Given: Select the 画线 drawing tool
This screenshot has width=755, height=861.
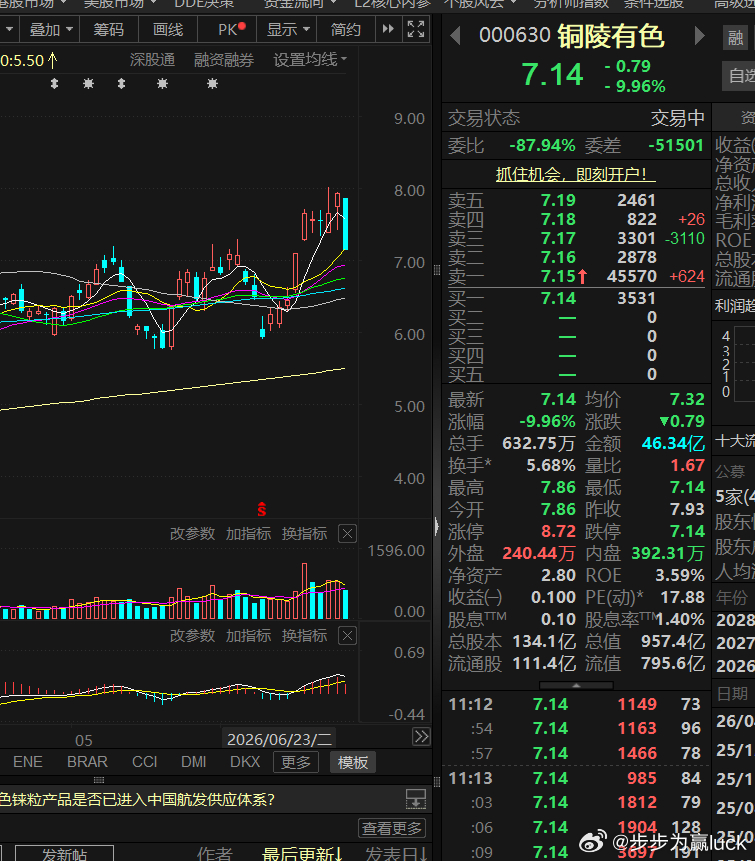Looking at the screenshot, I should pos(168,30).
